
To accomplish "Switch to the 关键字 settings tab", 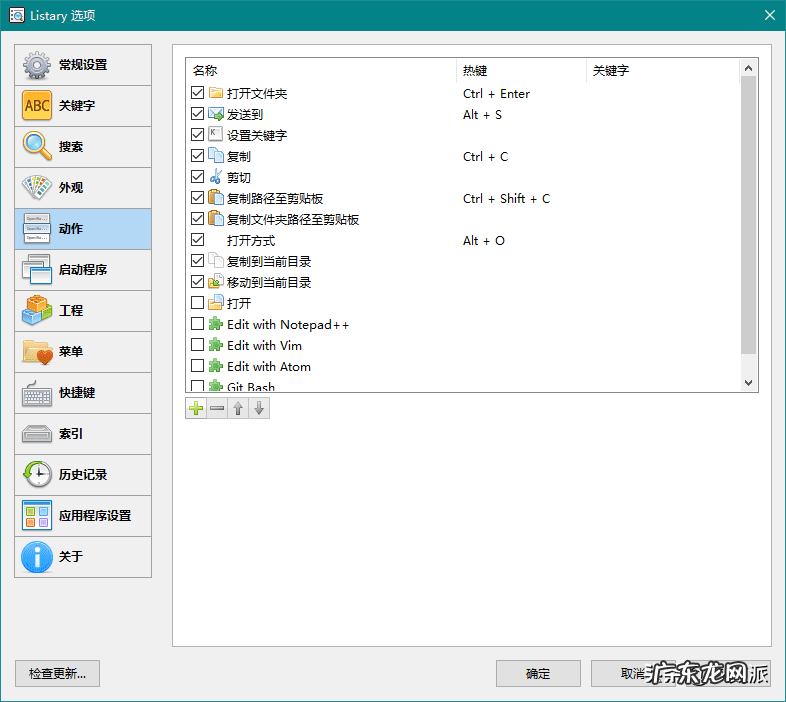I will 83,106.
